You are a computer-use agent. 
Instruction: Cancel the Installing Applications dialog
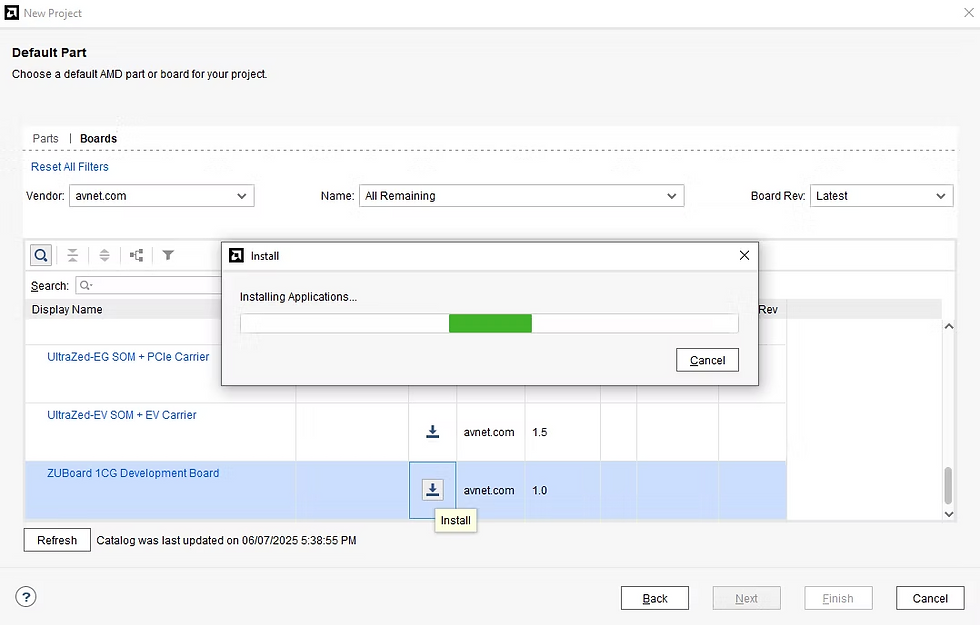point(708,360)
